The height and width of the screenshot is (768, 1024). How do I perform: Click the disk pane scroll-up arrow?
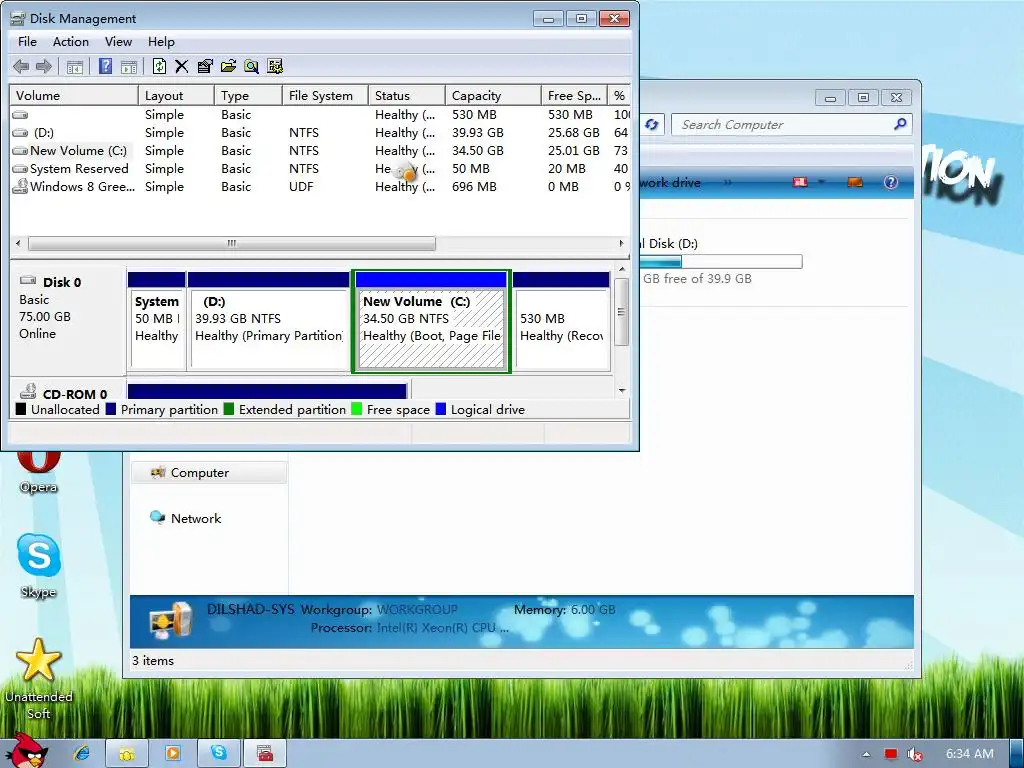tap(622, 269)
